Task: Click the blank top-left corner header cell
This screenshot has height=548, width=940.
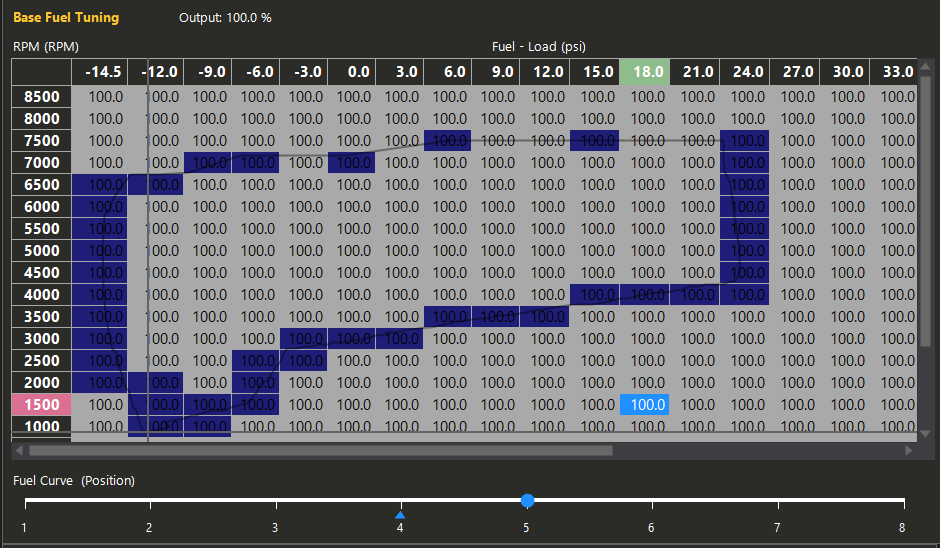Action: point(41,72)
